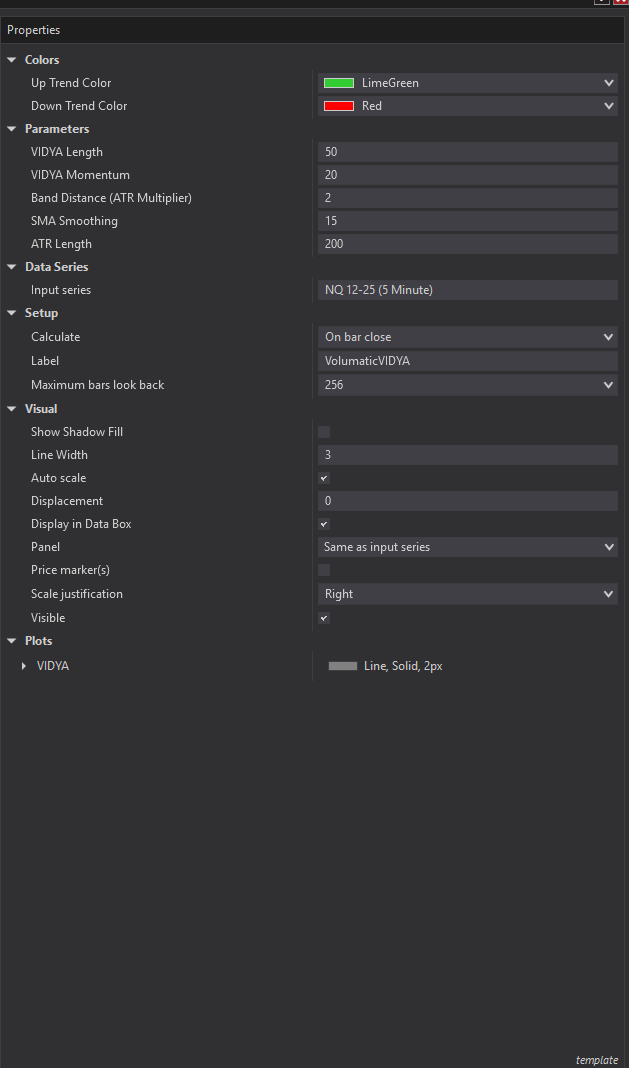Click the SMA Smoothing field
This screenshot has width=629, height=1068.
(x=467, y=221)
